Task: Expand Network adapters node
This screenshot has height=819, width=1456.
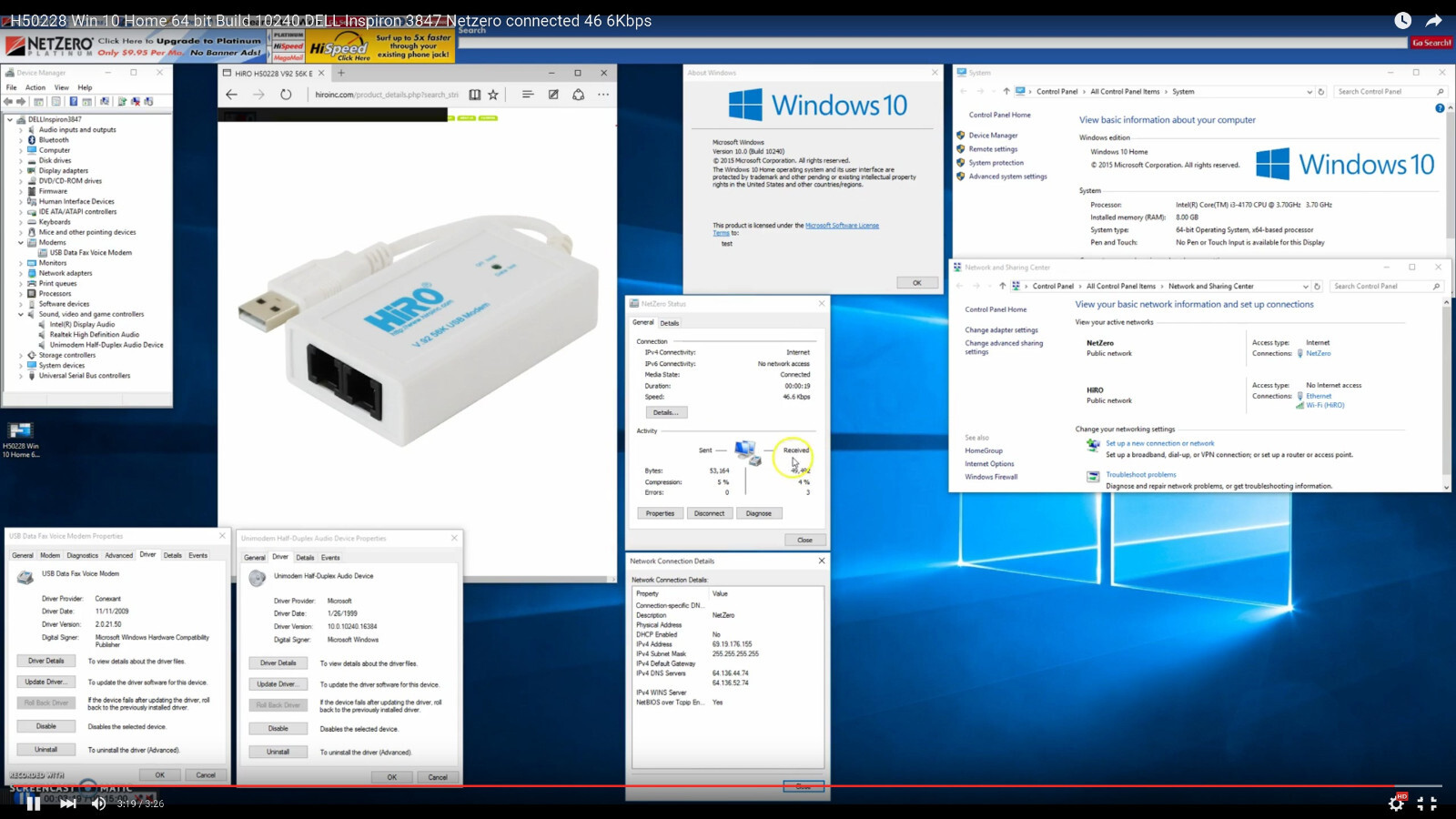Action: (21, 273)
